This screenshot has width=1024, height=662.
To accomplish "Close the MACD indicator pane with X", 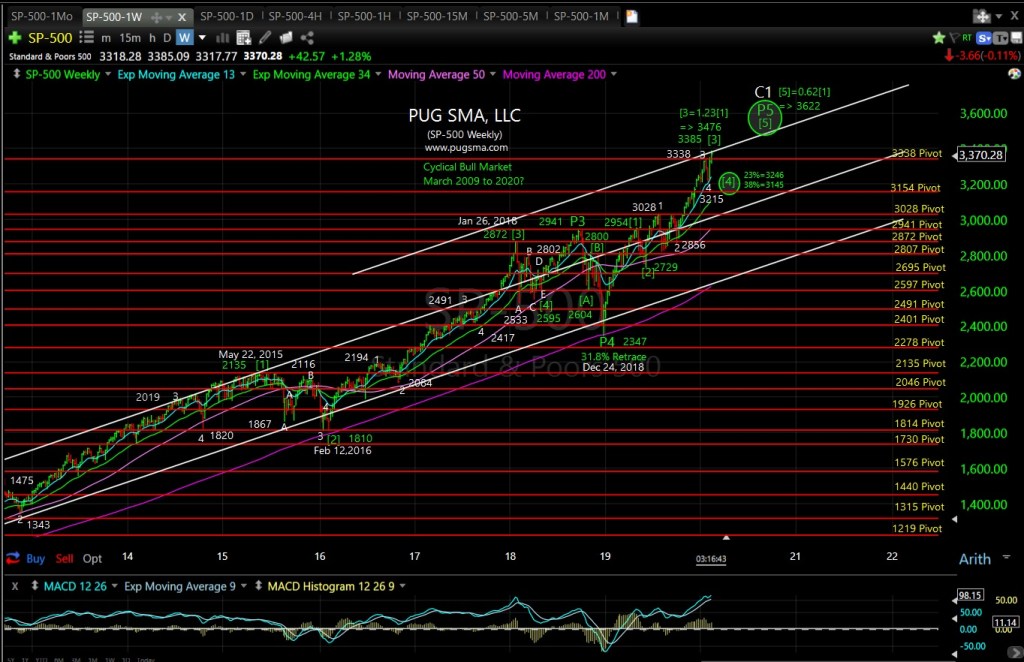I will pyautogui.click(x=15, y=586).
